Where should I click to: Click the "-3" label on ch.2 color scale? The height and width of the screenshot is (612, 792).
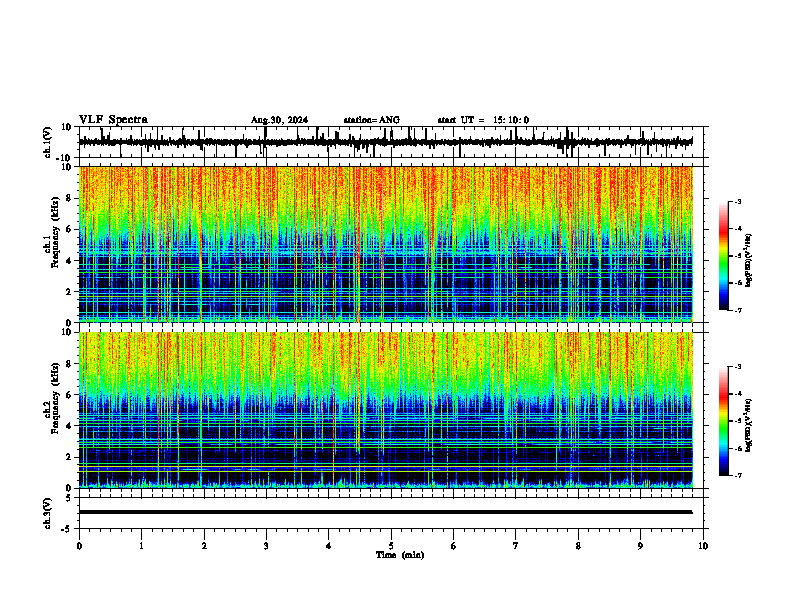[x=737, y=367]
